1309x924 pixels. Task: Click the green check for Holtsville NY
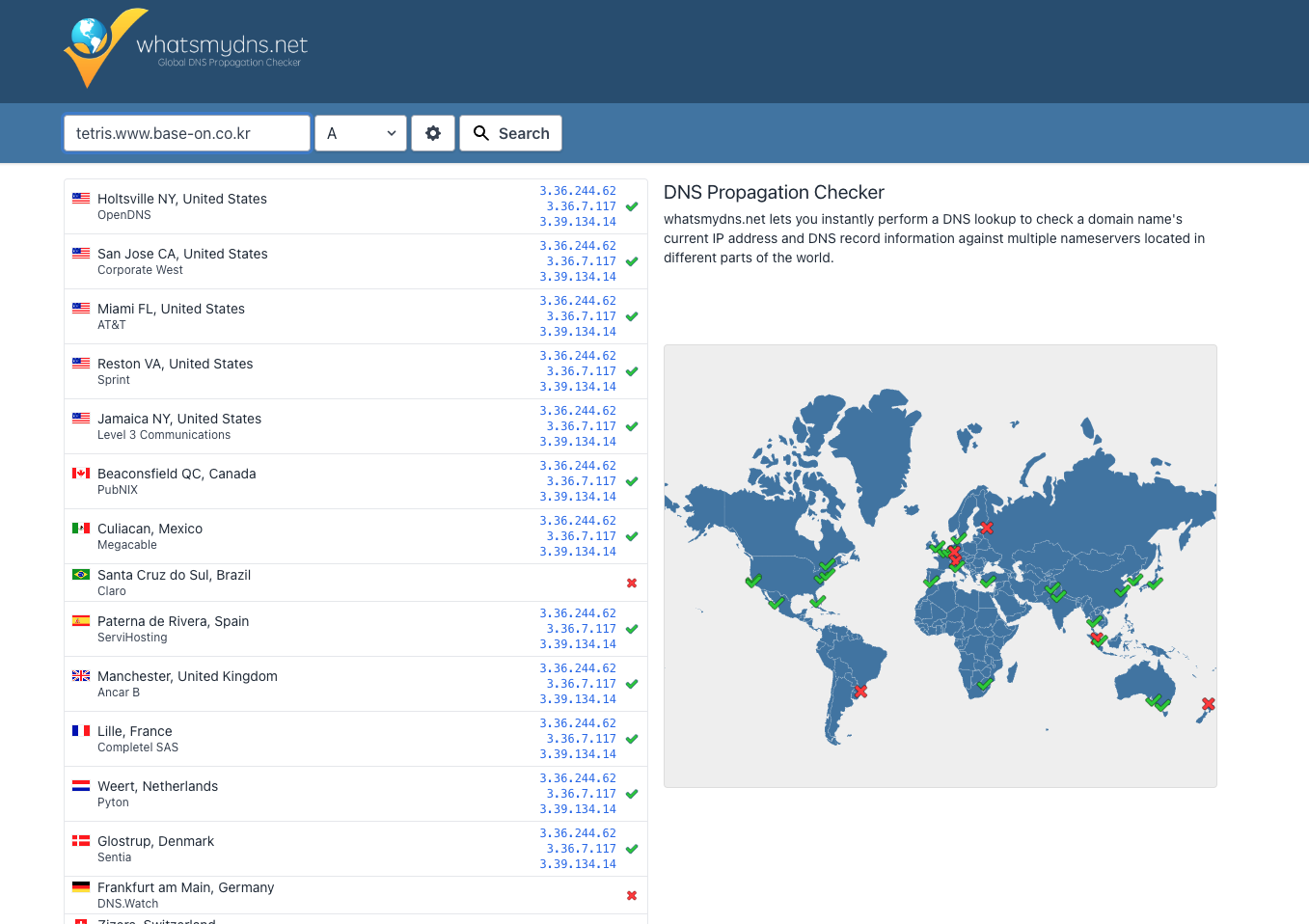point(632,206)
